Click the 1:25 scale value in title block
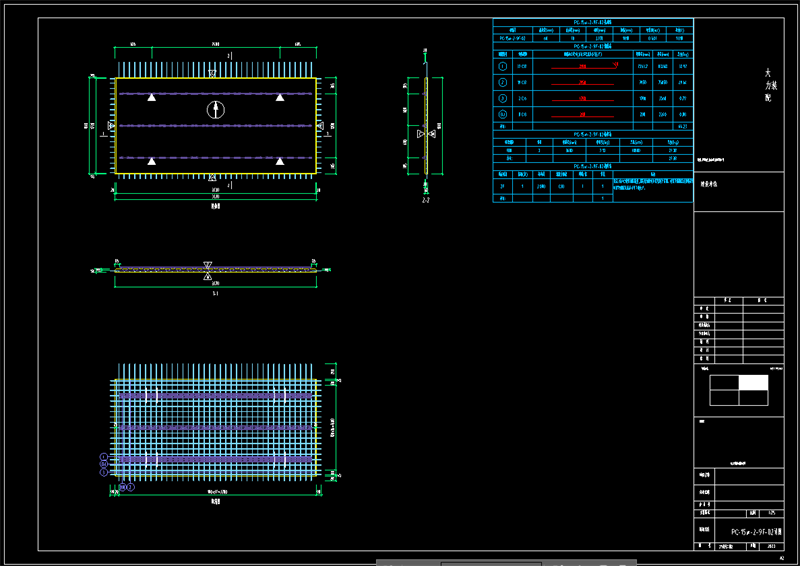Viewport: 800px width, 566px height. click(771, 513)
